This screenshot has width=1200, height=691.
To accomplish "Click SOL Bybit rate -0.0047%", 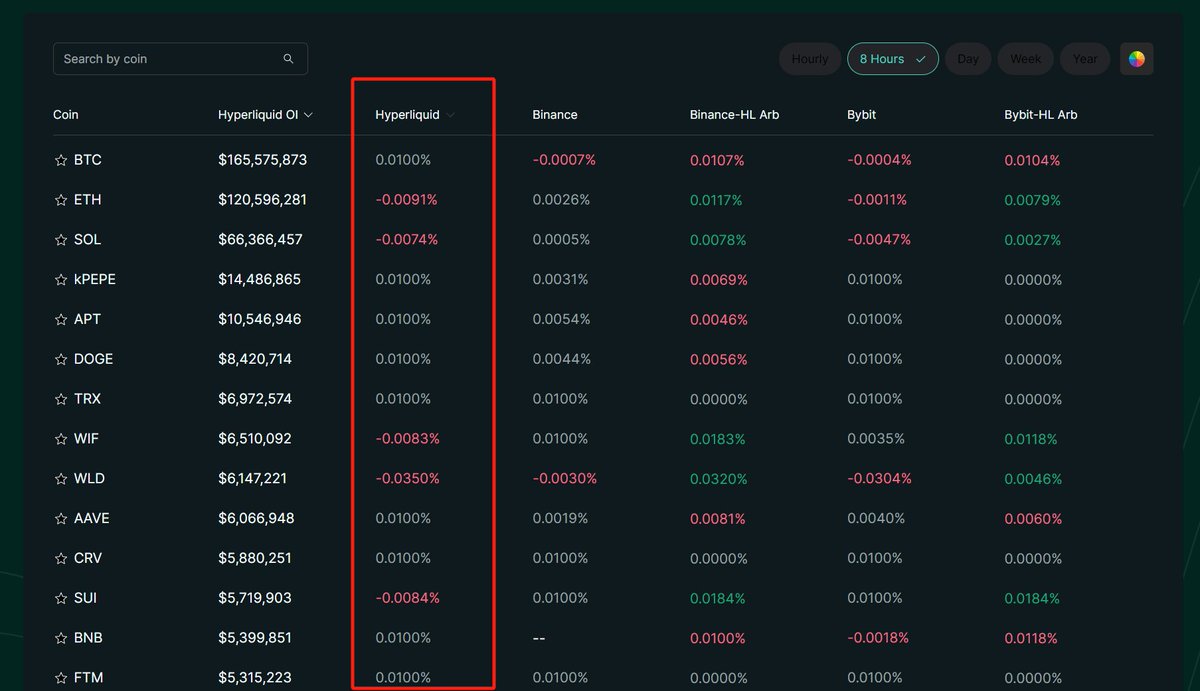I will [x=879, y=240].
